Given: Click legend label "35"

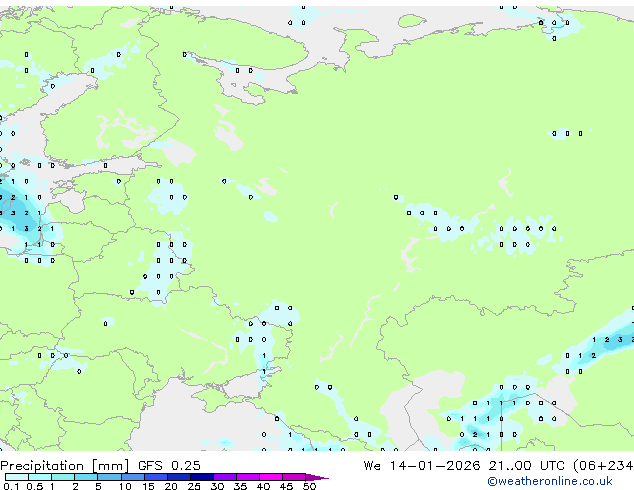Looking at the screenshot, I should (x=240, y=486).
